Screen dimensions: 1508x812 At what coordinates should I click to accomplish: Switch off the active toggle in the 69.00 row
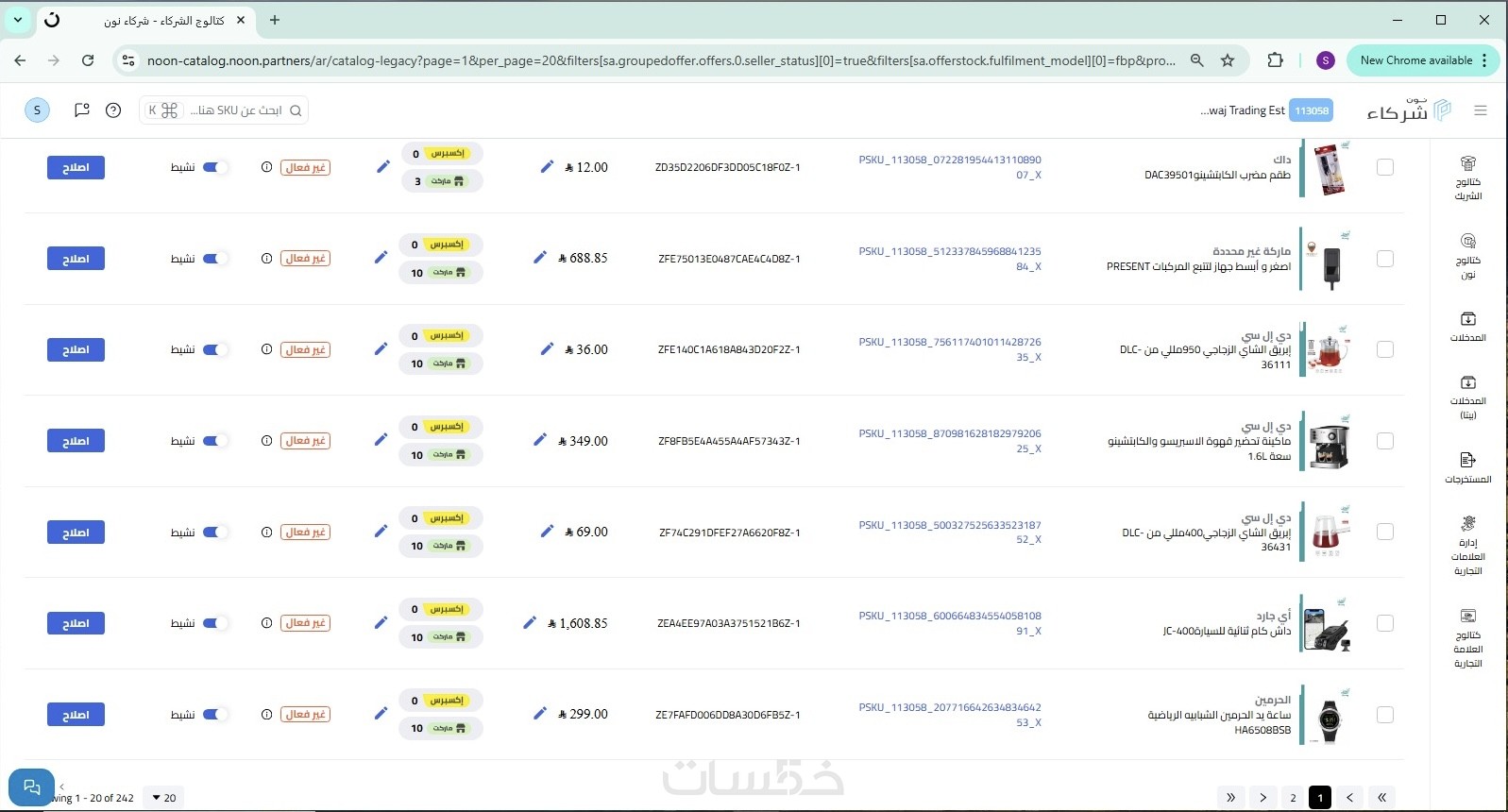pyautogui.click(x=216, y=532)
